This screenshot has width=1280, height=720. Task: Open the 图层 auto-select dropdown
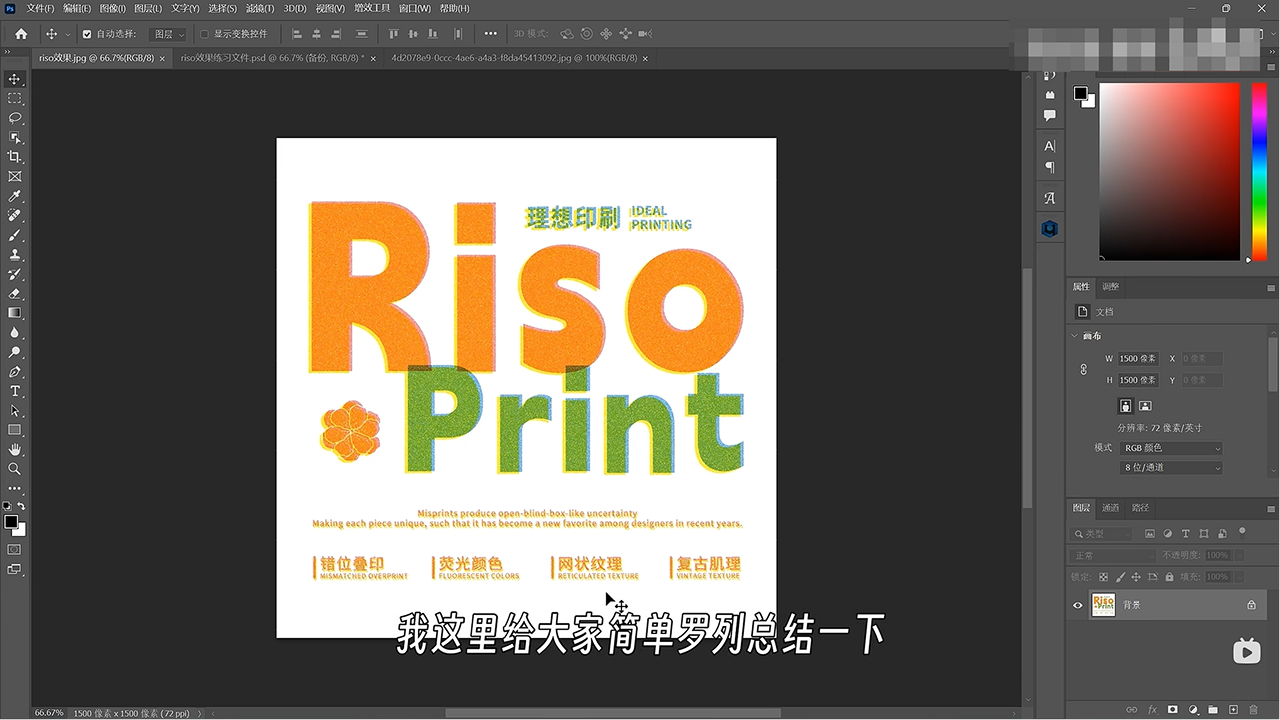point(168,34)
